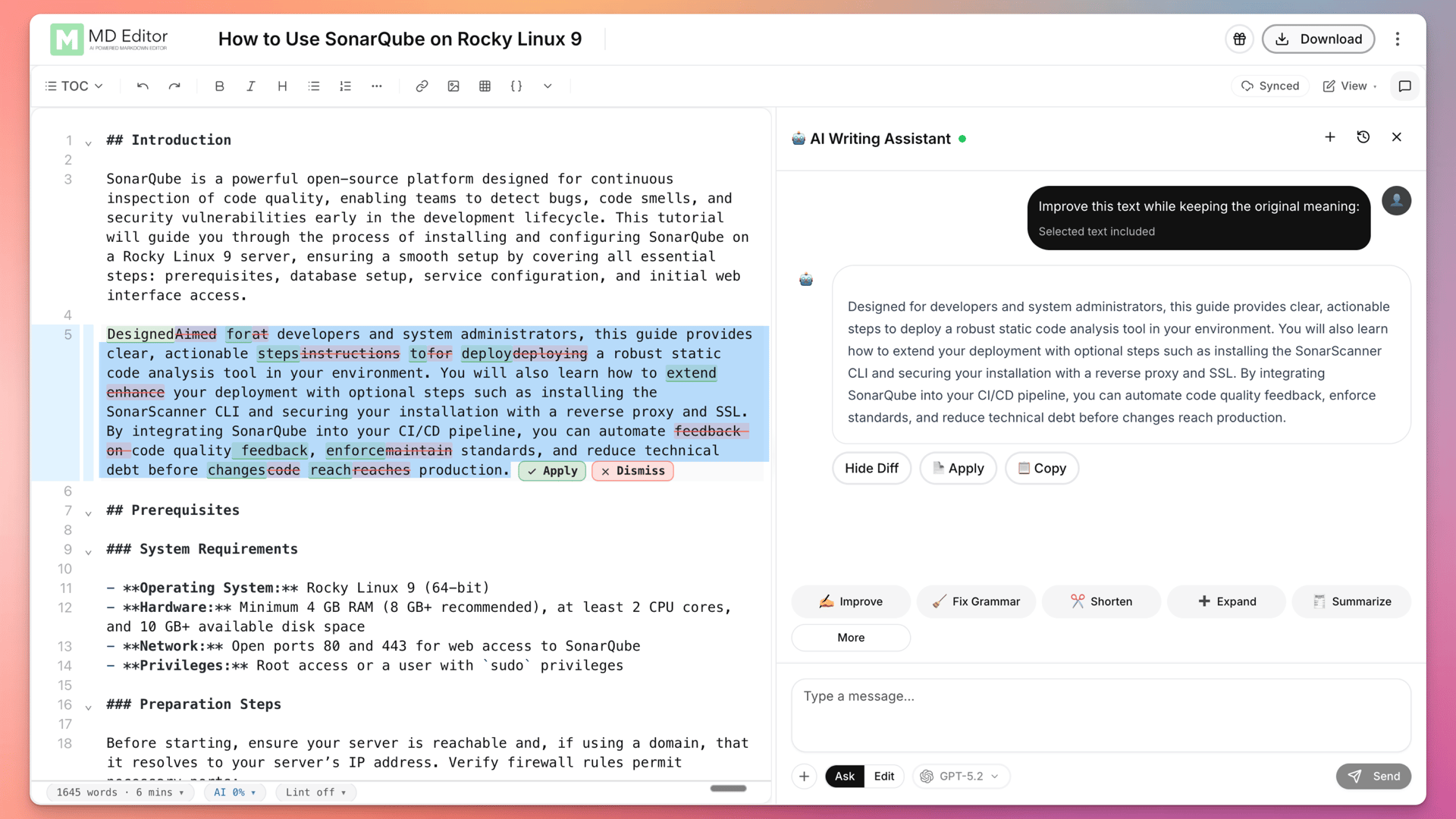Image resolution: width=1456 pixels, height=819 pixels.
Task: Switch to Ask mode
Action: click(x=845, y=777)
